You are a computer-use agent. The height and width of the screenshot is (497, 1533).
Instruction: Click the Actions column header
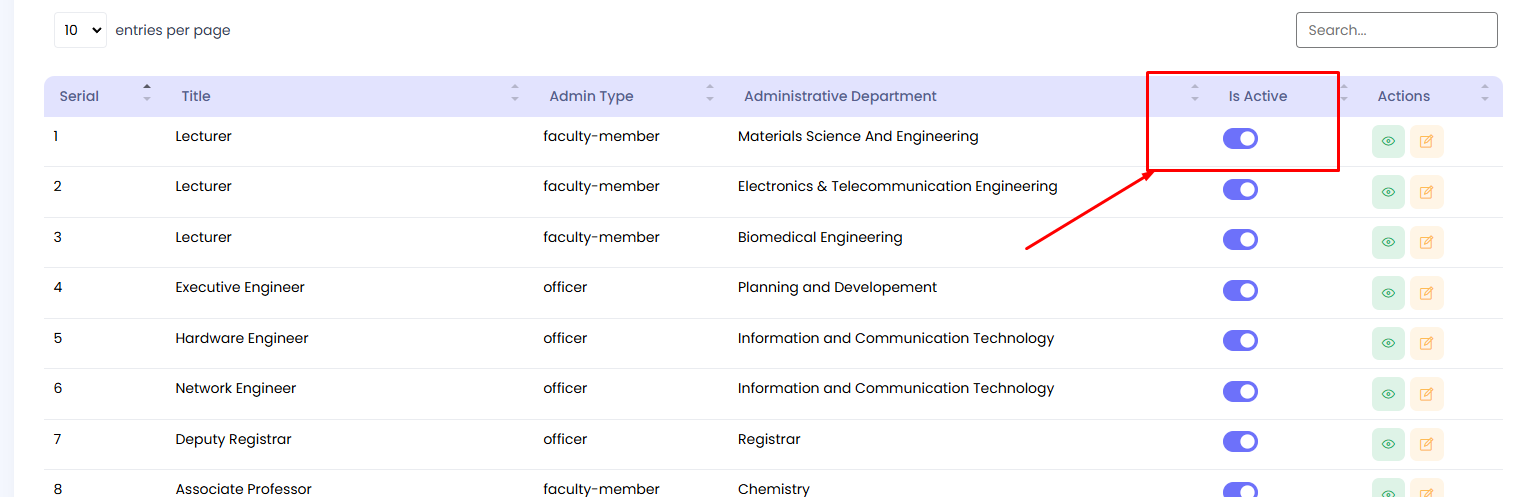[1403, 96]
